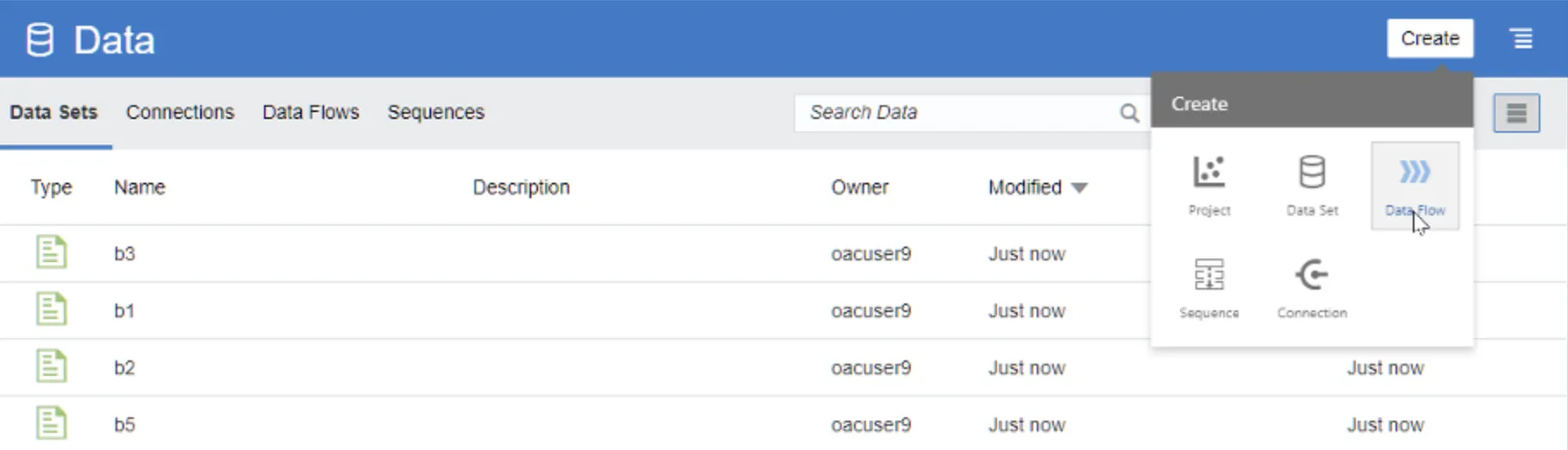Switch to the Connections tab
Screen dimensions: 1568x450
(179, 112)
